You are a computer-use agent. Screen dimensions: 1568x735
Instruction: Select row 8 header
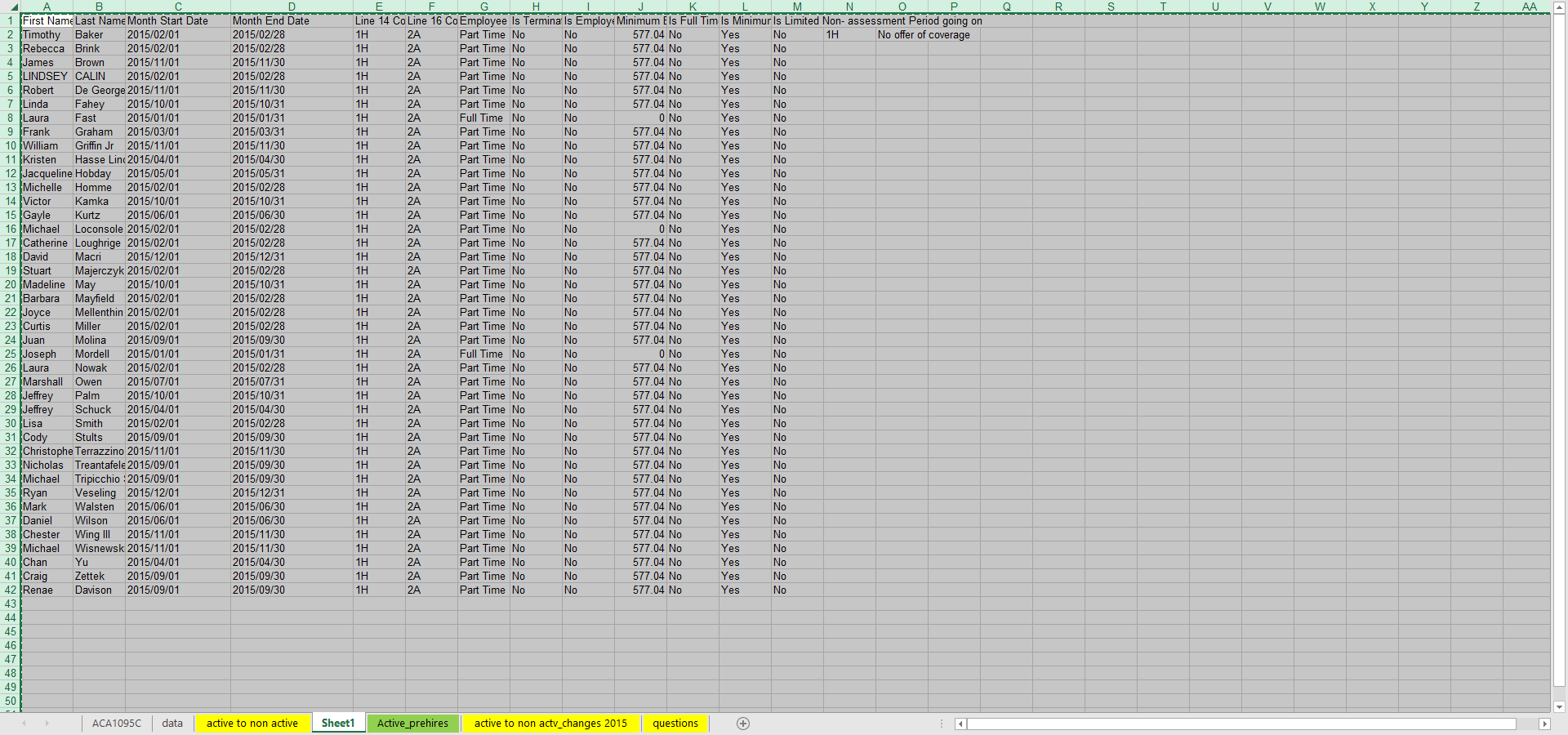click(11, 118)
